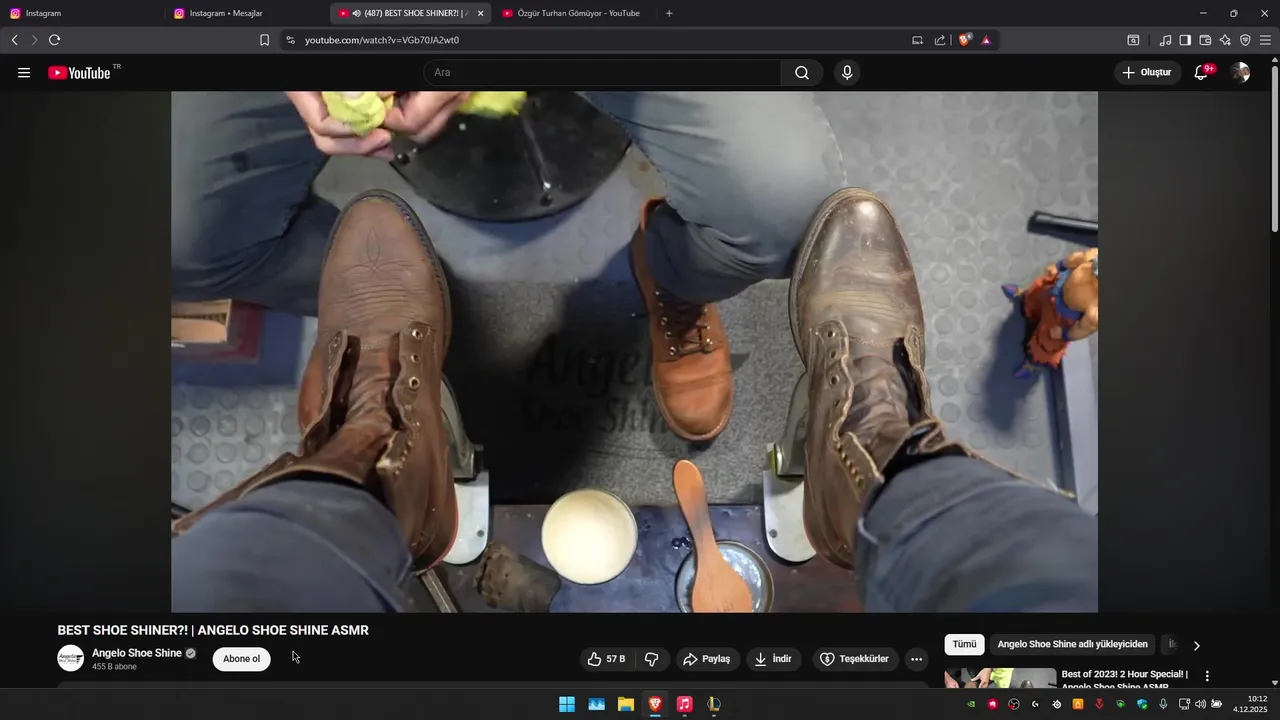Screen dimensions: 1280x720
Task: Close the BEST SHOE SHINER tab
Action: click(480, 13)
